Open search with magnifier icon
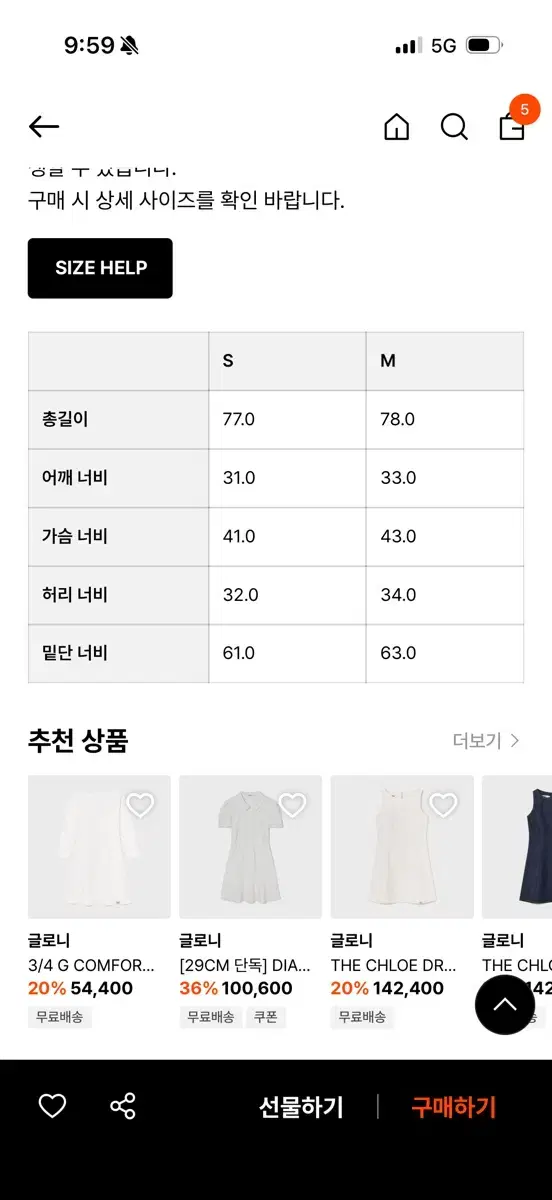Viewport: 552px width, 1200px height. [454, 127]
